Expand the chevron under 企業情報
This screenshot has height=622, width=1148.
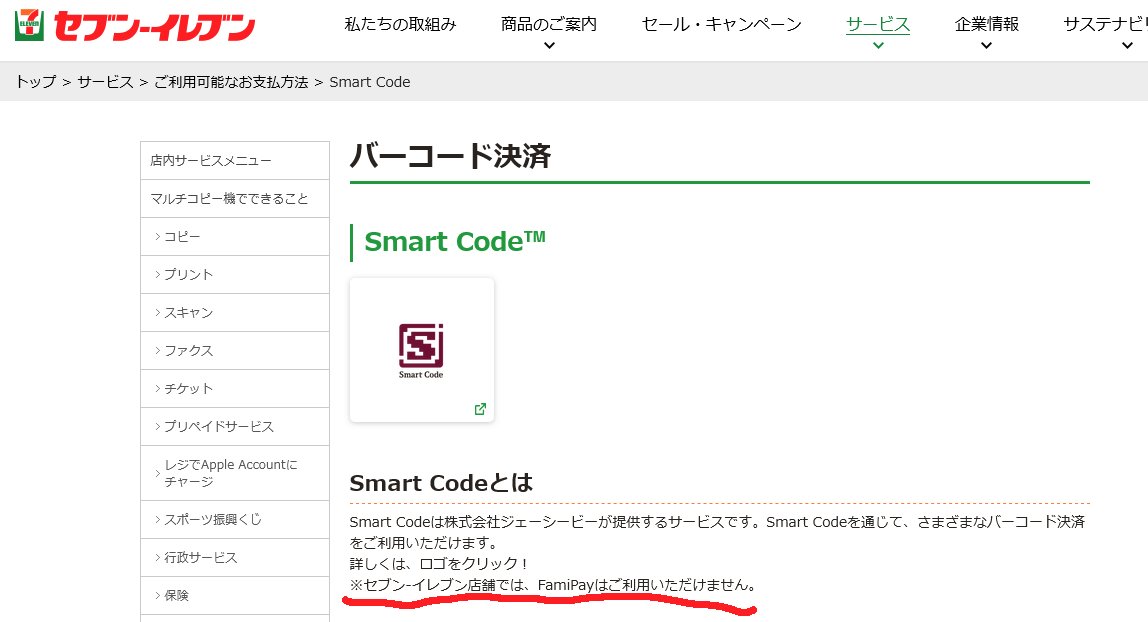click(986, 45)
